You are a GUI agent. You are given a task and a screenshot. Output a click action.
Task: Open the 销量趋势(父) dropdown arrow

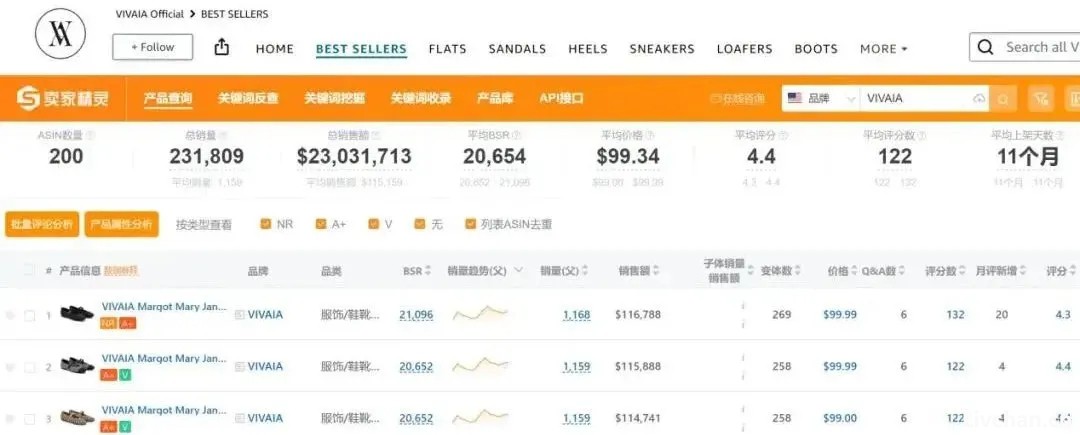[518, 270]
